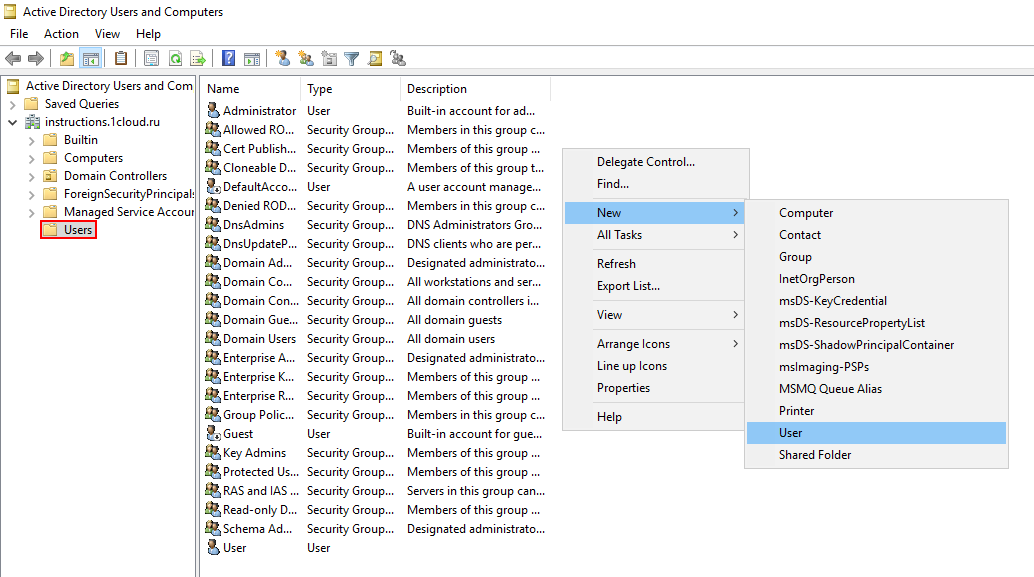This screenshot has width=1034, height=577.
Task: Click the Export List toolbar icon
Action: point(198,58)
